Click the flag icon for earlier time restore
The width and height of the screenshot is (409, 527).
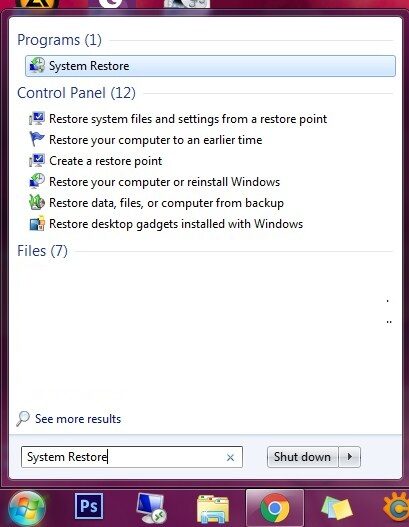(x=37, y=139)
